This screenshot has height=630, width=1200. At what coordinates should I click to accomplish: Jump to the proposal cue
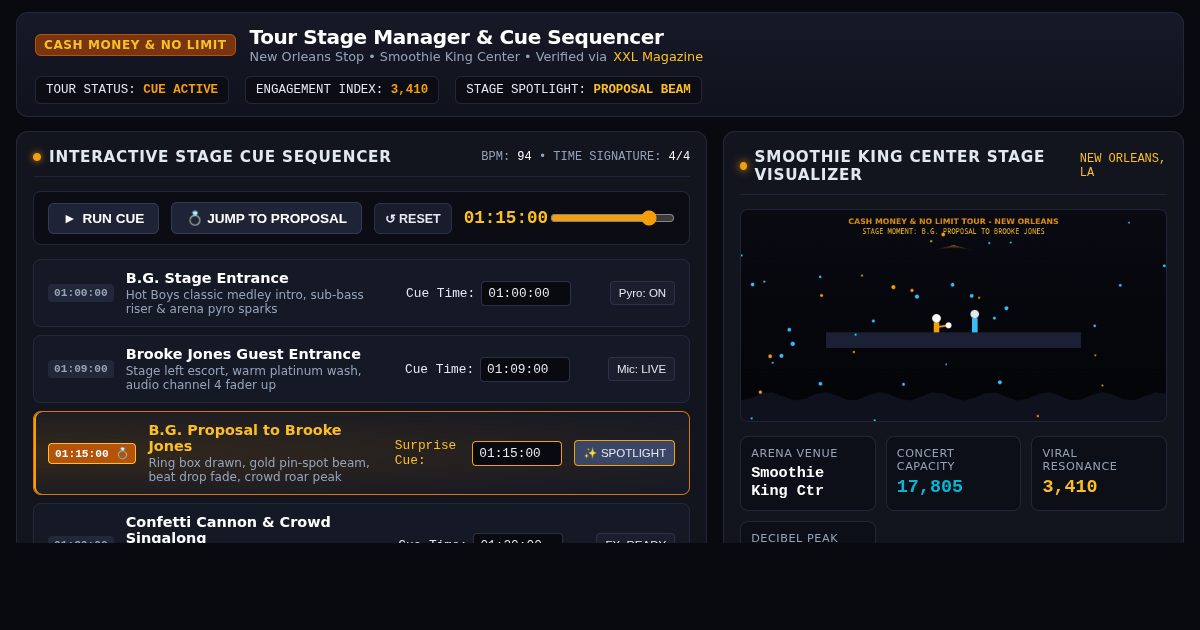point(266,218)
